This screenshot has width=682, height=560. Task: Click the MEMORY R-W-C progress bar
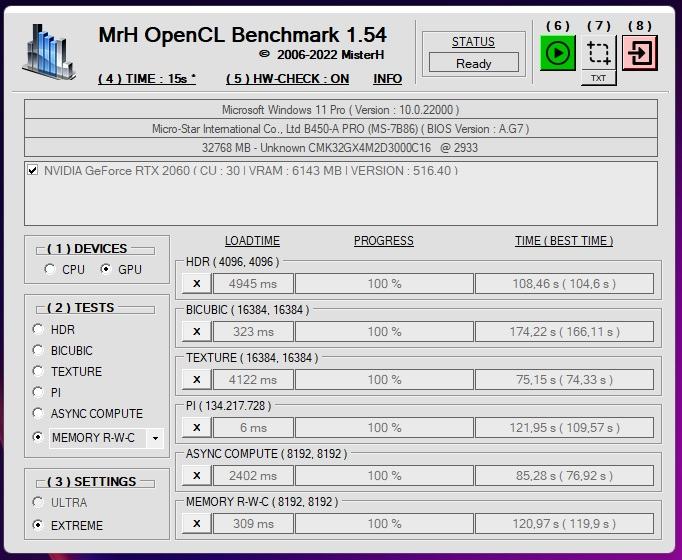click(384, 523)
